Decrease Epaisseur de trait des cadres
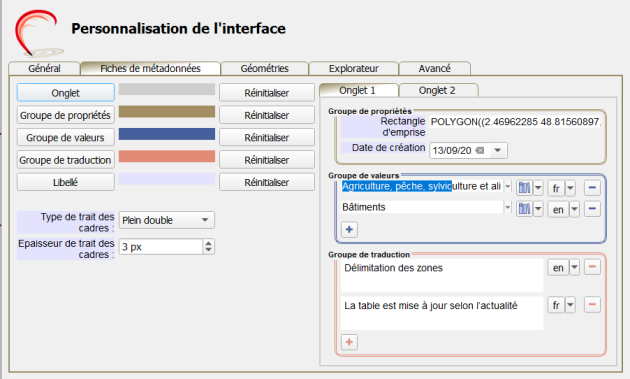Image resolution: width=630 pixels, height=379 pixels. [x=208, y=250]
